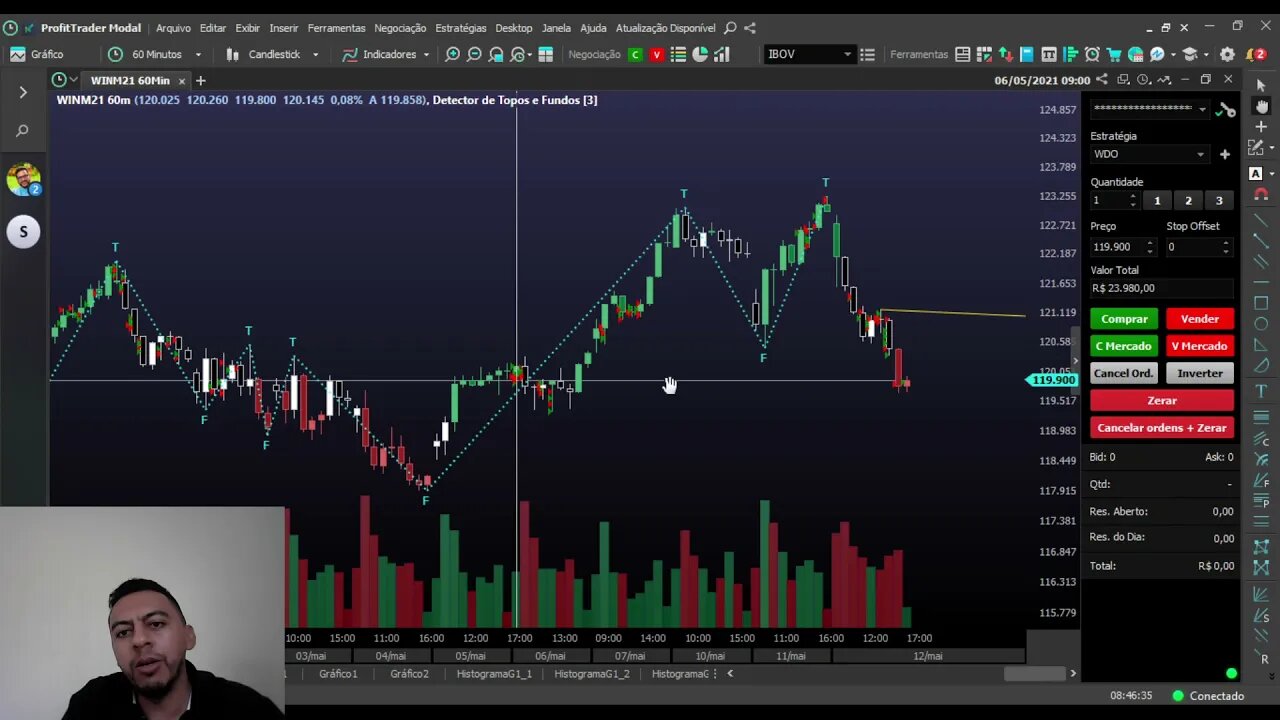The image size is (1280, 720).
Task: Click the zoom out magnifier icon
Action: [x=474, y=54]
